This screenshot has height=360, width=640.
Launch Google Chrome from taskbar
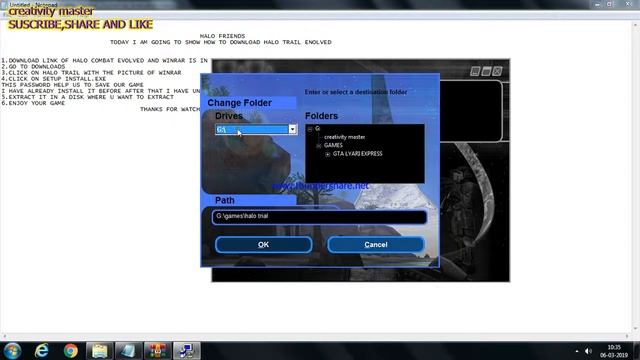click(71, 351)
